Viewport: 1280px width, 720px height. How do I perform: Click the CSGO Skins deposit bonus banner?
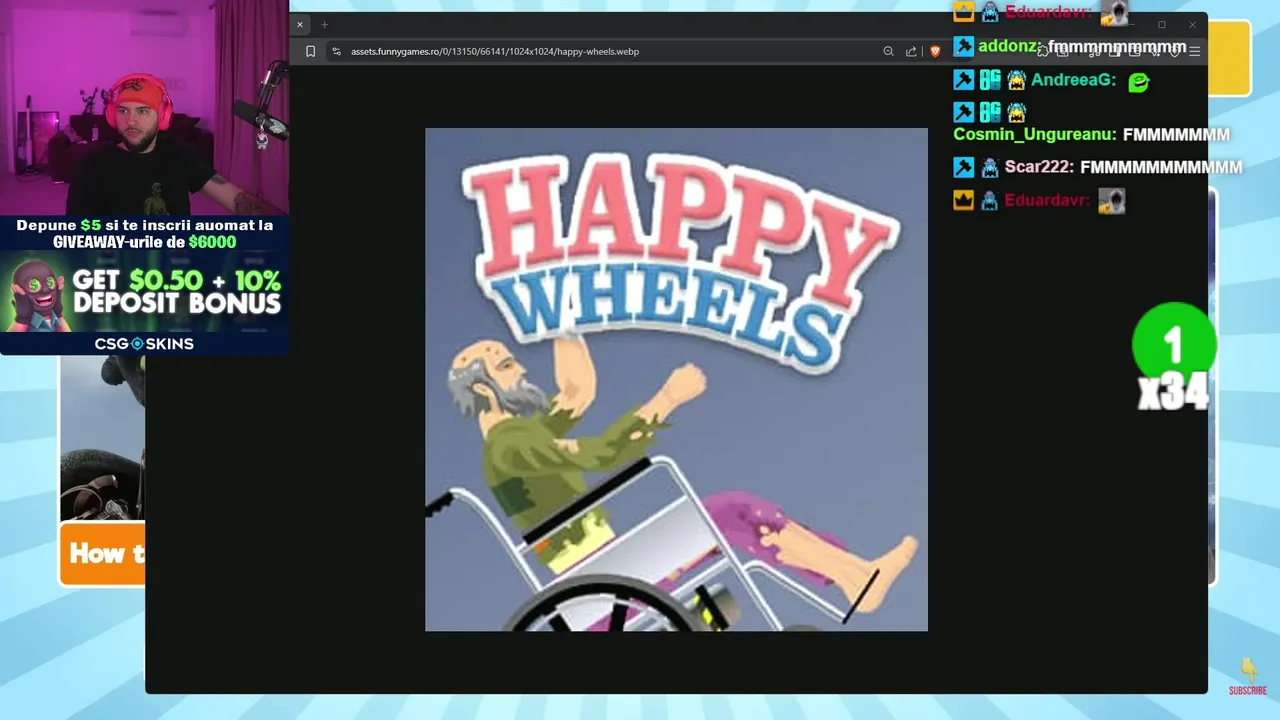click(144, 286)
